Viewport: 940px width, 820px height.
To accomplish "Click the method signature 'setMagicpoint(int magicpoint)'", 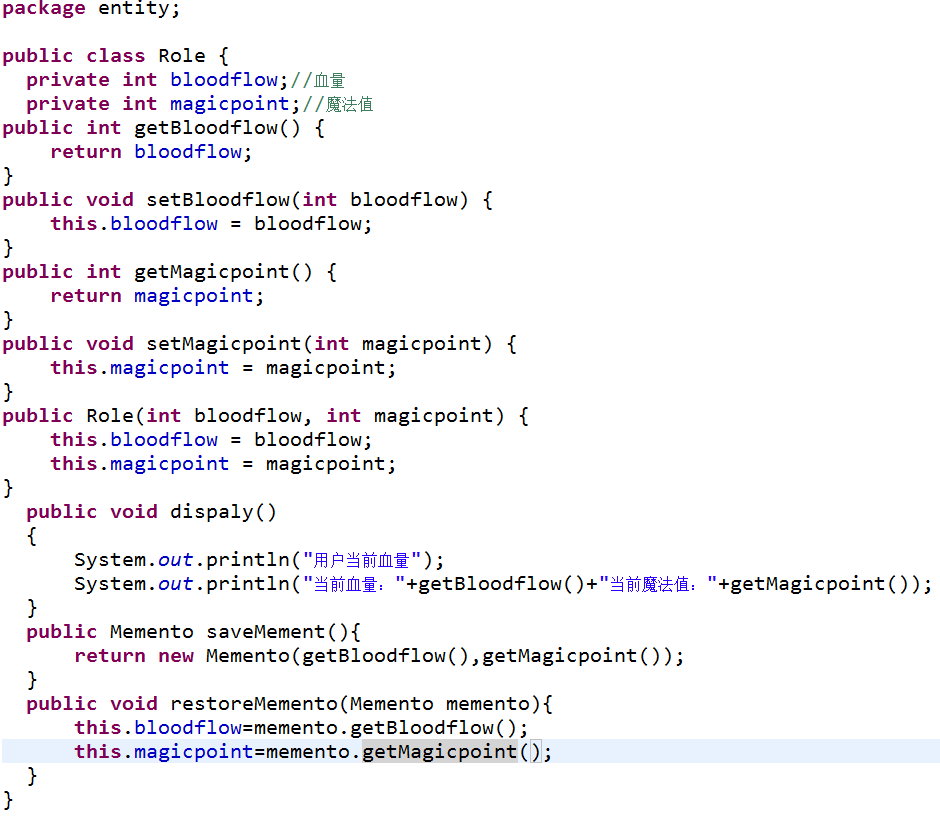I will click(320, 343).
